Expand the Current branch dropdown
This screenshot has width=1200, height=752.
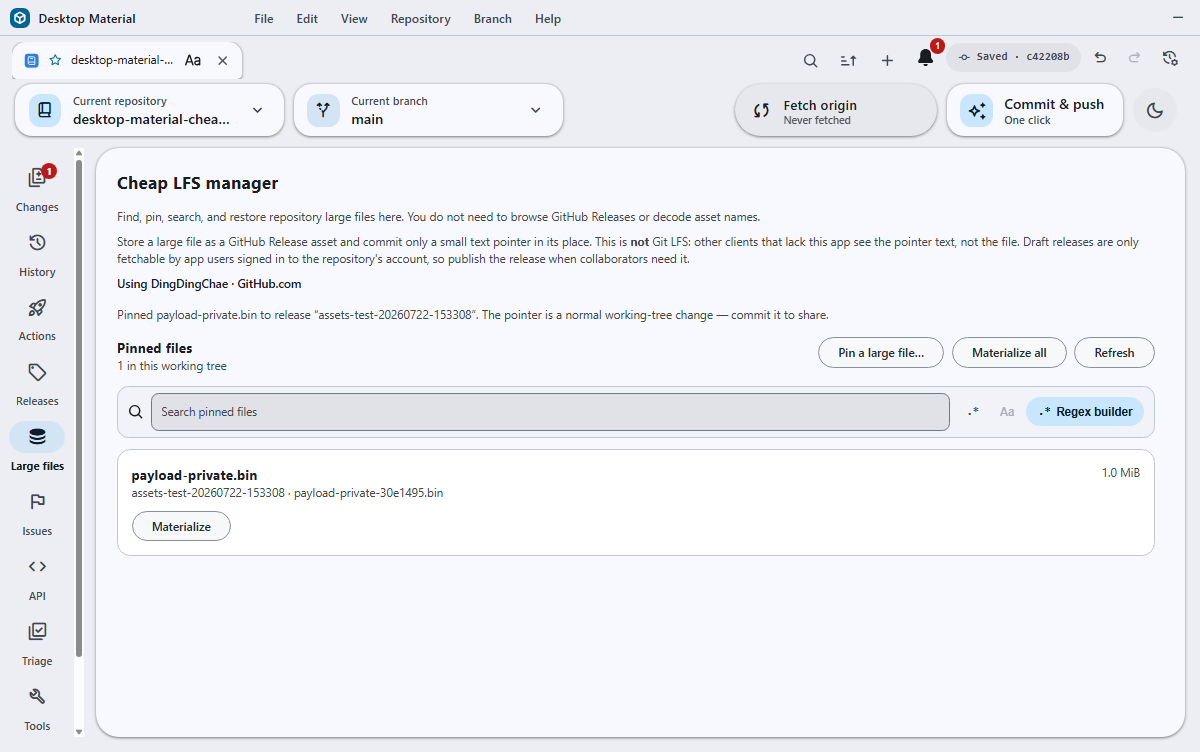point(428,110)
